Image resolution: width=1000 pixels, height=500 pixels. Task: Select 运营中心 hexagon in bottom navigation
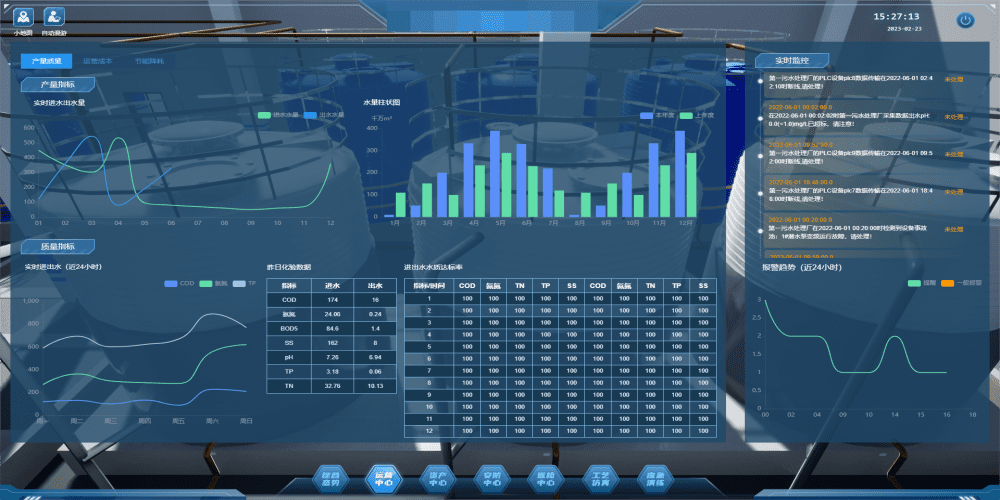tap(384, 478)
